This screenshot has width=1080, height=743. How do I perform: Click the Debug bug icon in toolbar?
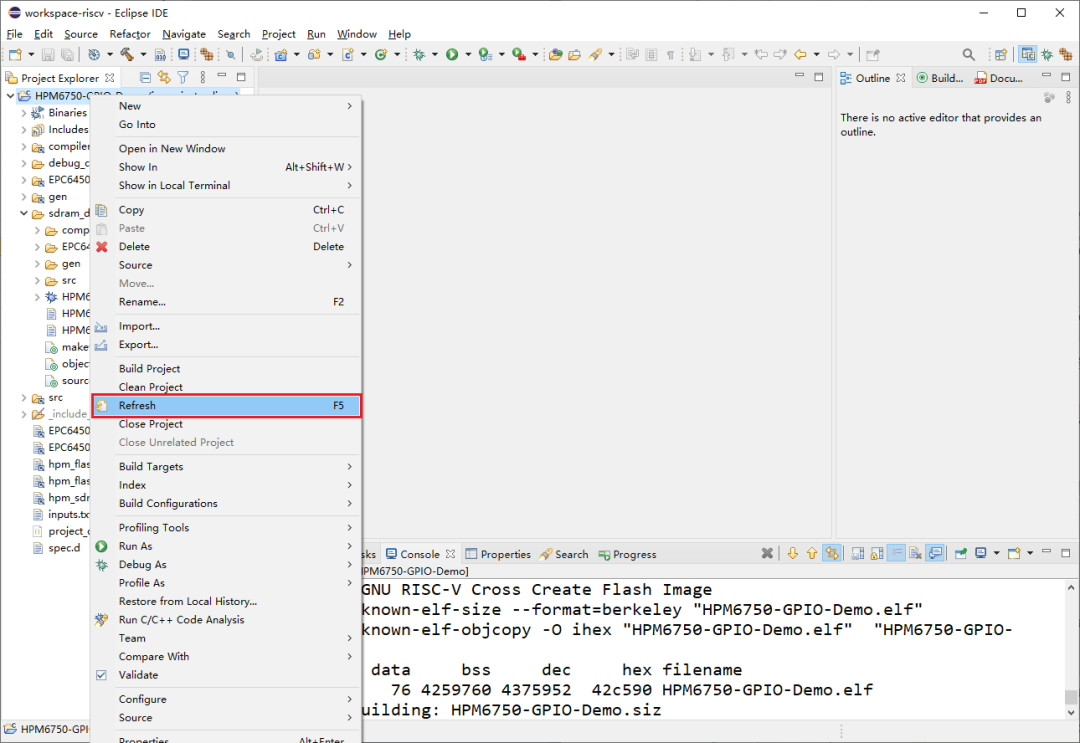coord(420,54)
